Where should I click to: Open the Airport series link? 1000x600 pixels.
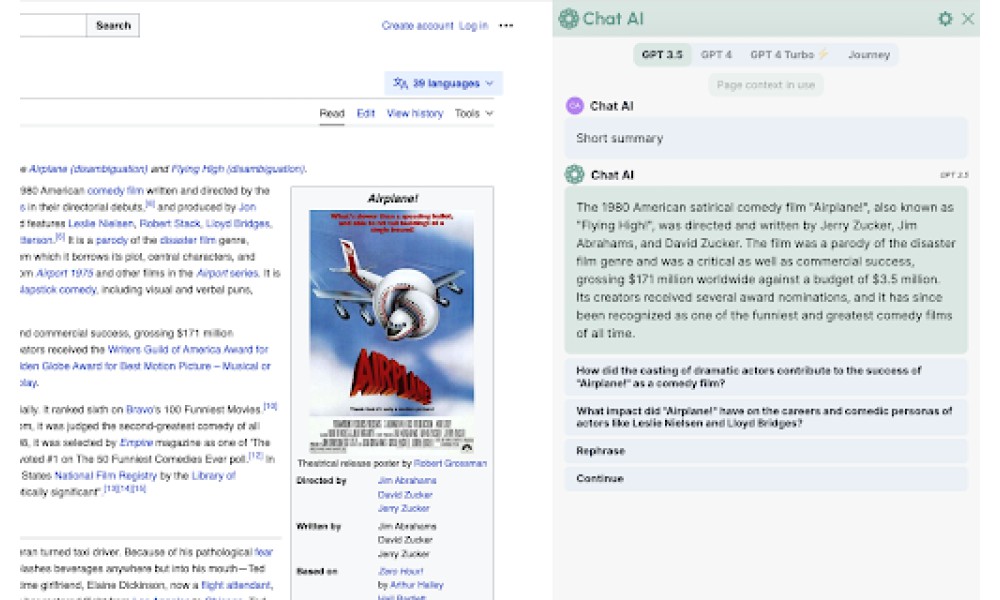[x=228, y=274]
